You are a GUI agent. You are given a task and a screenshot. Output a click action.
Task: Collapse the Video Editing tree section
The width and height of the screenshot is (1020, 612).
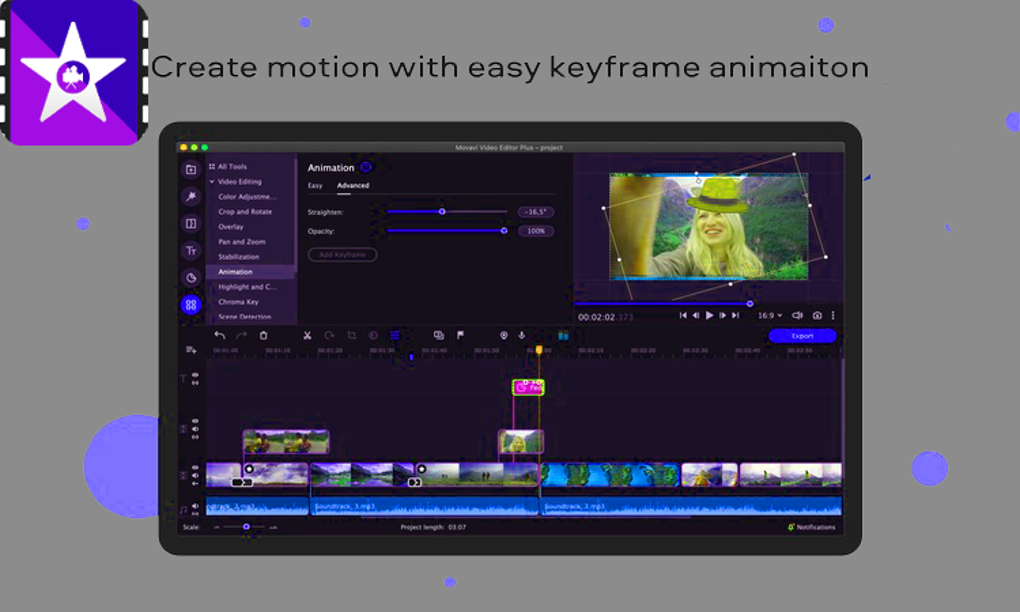click(x=212, y=181)
